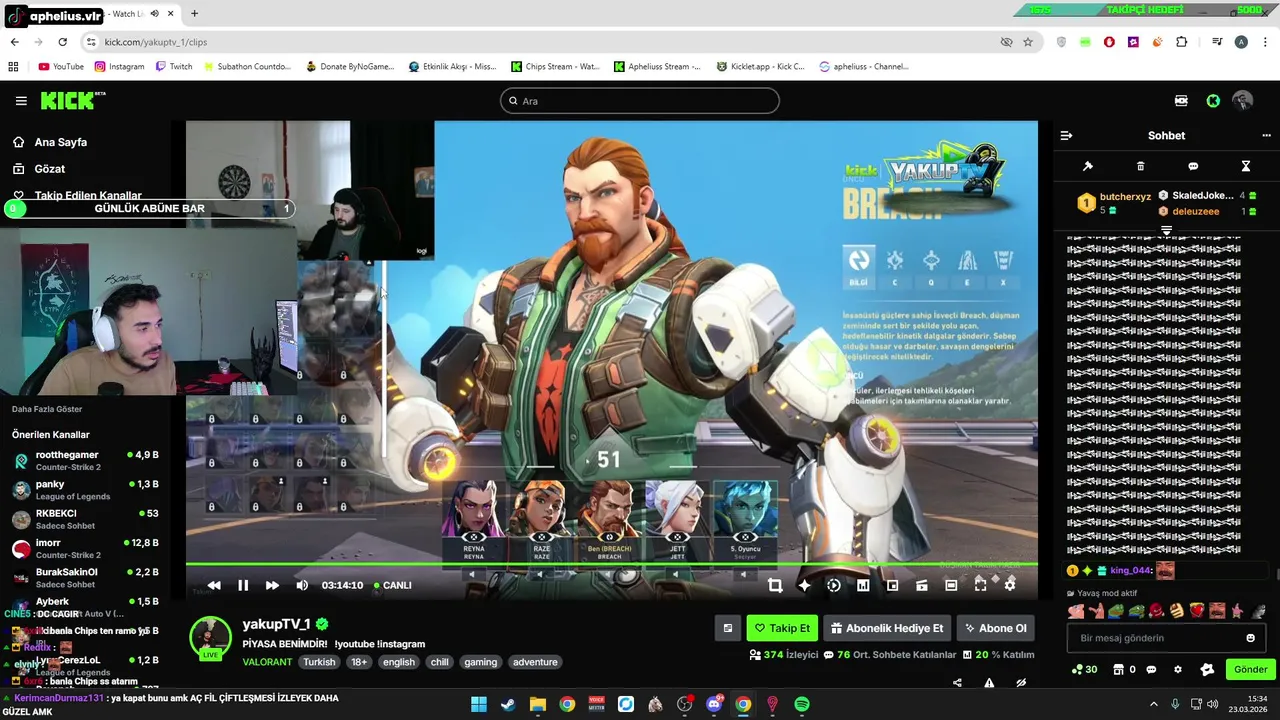Open imorr Counter-Strike 2 channel

point(85,548)
